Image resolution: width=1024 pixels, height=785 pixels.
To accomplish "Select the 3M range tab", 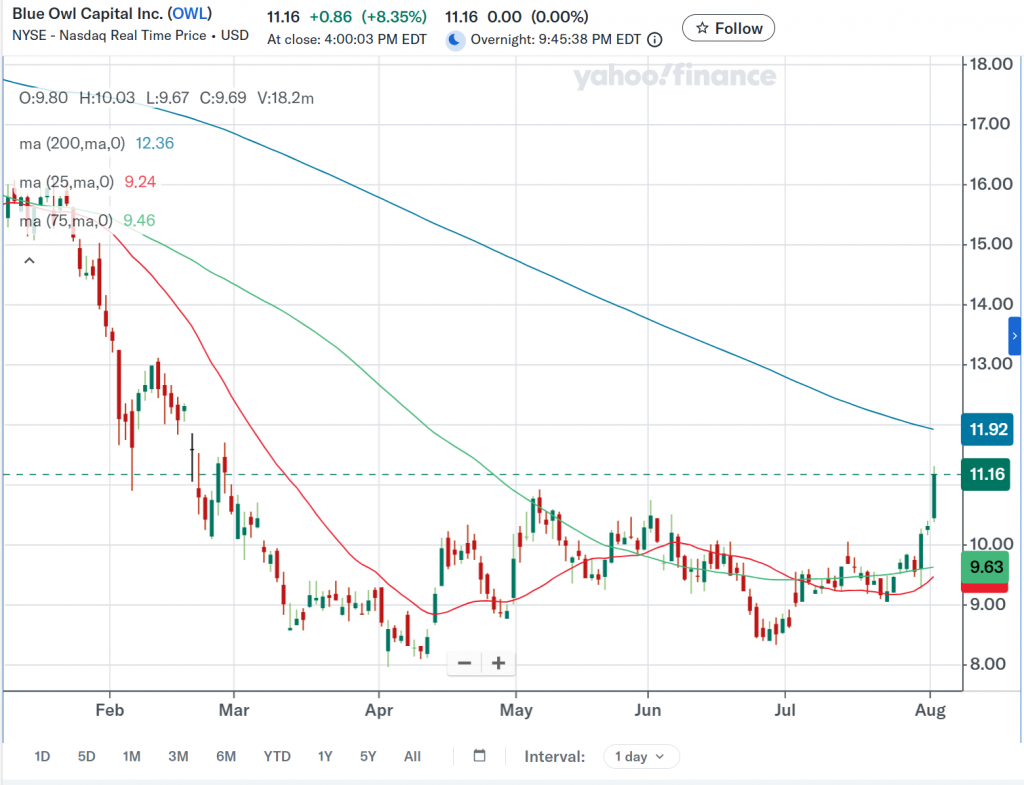I will (178, 756).
